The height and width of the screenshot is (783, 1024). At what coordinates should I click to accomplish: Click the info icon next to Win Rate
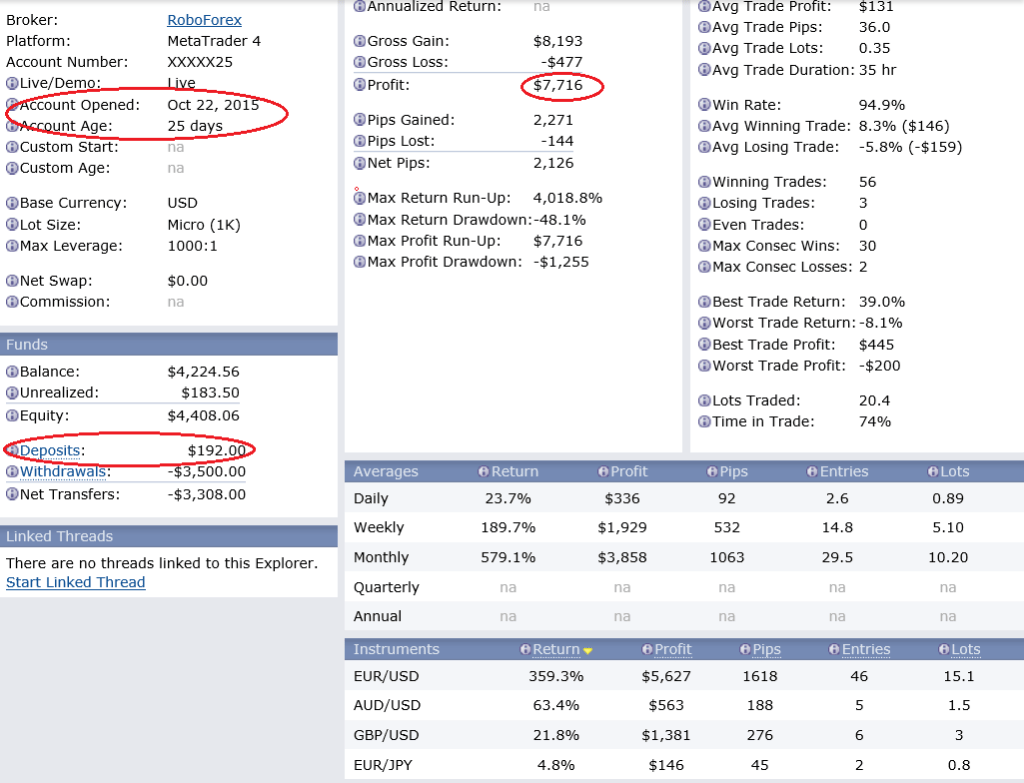pyautogui.click(x=704, y=105)
